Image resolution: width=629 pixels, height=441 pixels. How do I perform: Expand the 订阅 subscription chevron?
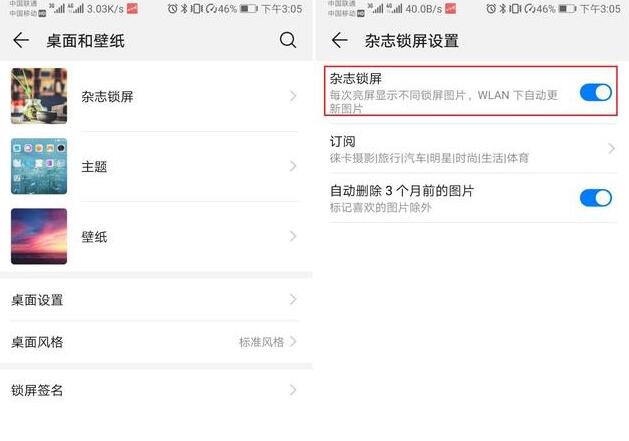click(611, 148)
